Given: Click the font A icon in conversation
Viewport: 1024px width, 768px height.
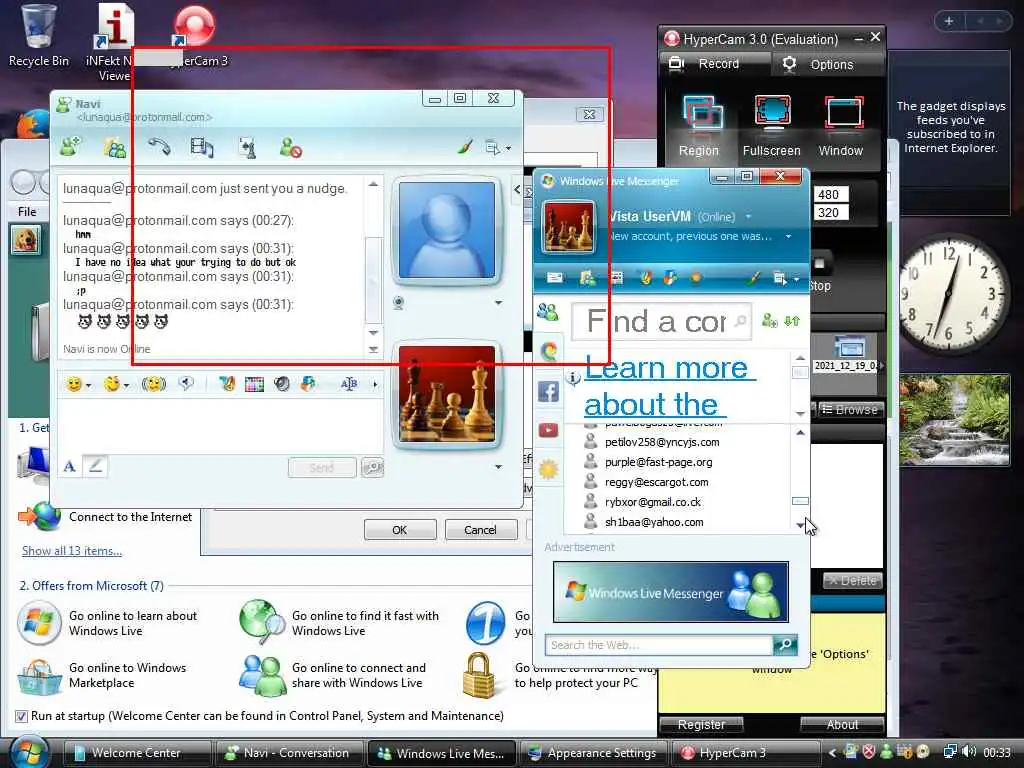Looking at the screenshot, I should [x=70, y=466].
